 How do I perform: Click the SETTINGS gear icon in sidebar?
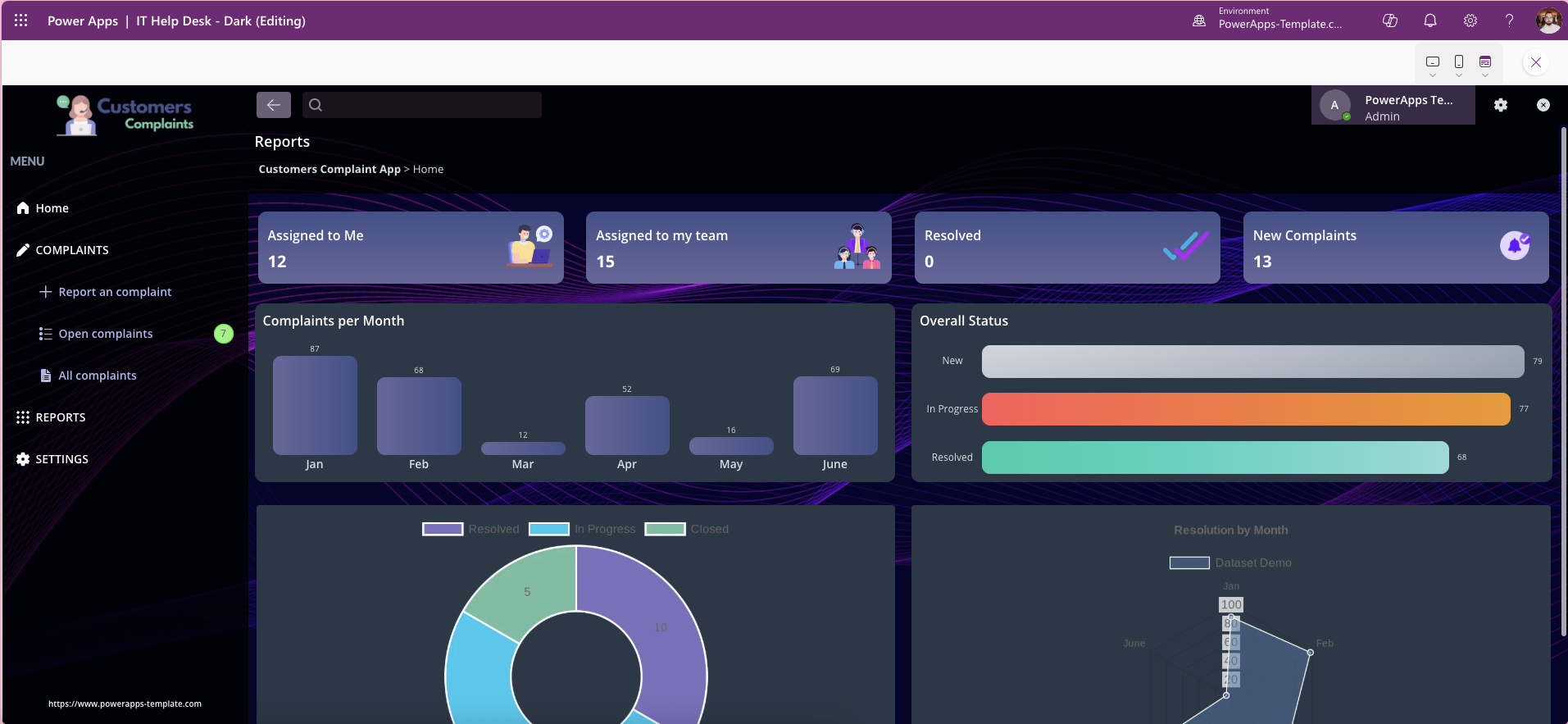[x=23, y=459]
